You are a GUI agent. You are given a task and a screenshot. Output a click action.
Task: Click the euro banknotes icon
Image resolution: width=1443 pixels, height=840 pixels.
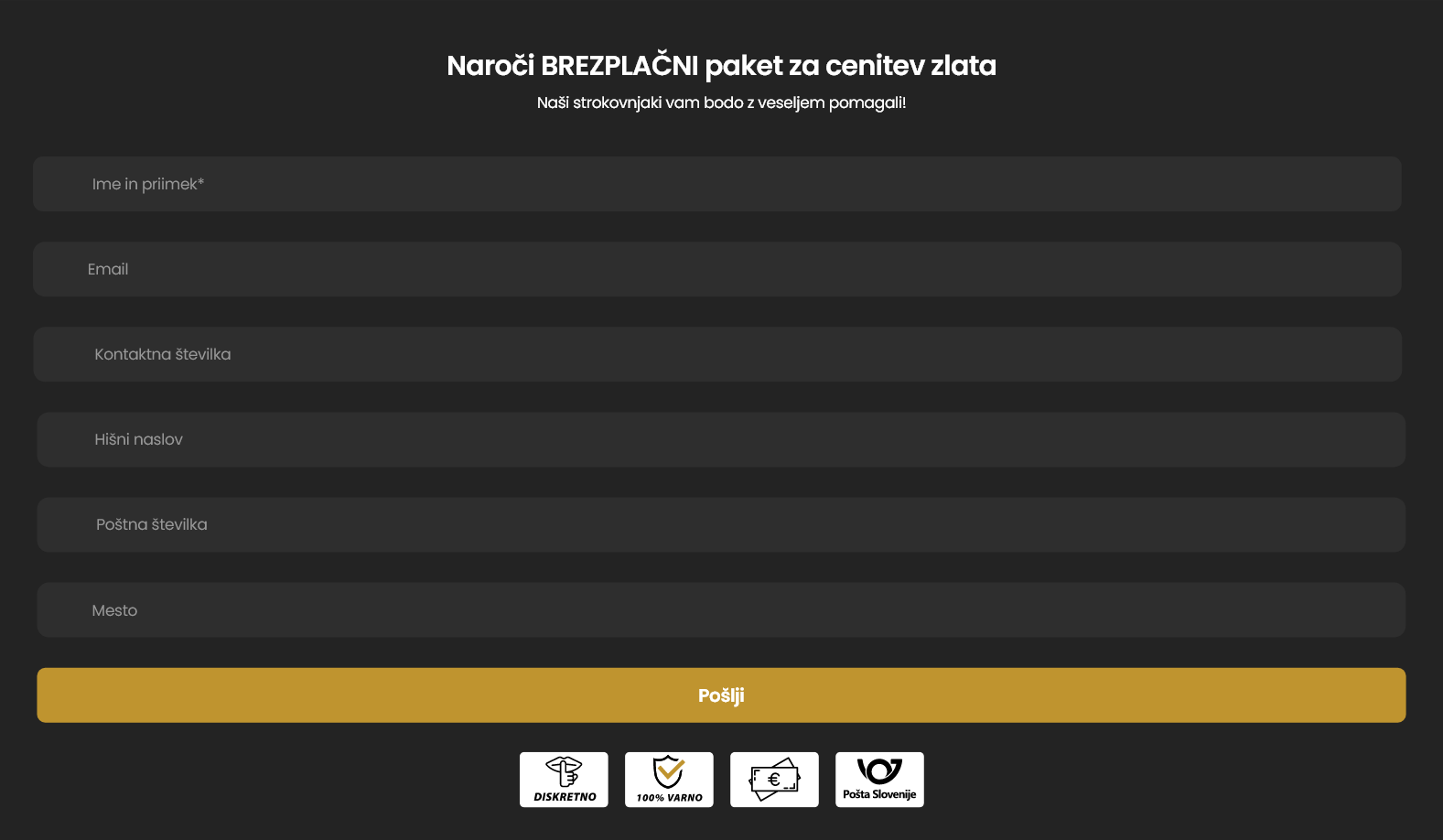click(774, 780)
